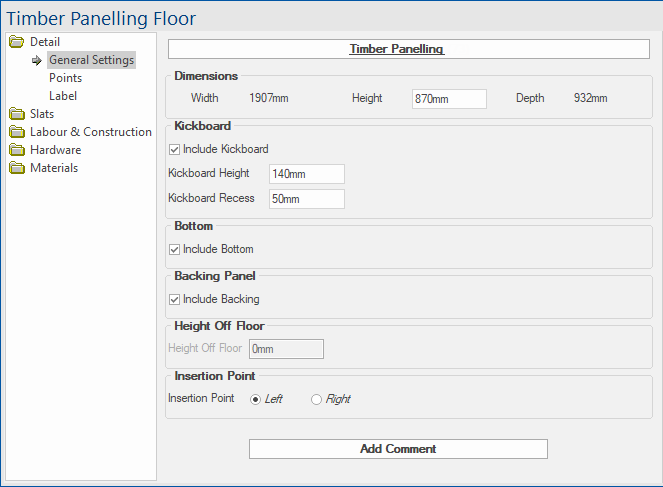The image size is (663, 487).
Task: Click the Kickboard Recess field showing 50mm
Action: 307,199
